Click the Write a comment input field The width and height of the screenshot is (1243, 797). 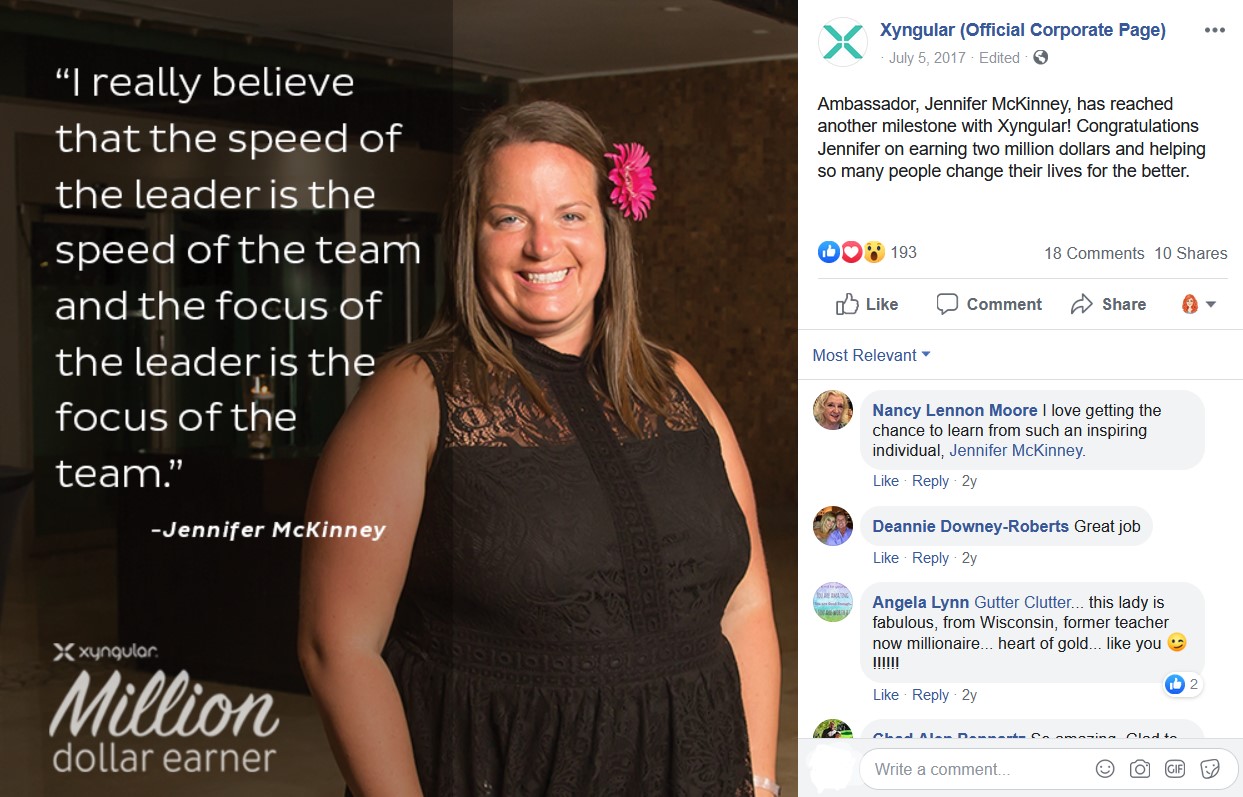tap(976, 769)
